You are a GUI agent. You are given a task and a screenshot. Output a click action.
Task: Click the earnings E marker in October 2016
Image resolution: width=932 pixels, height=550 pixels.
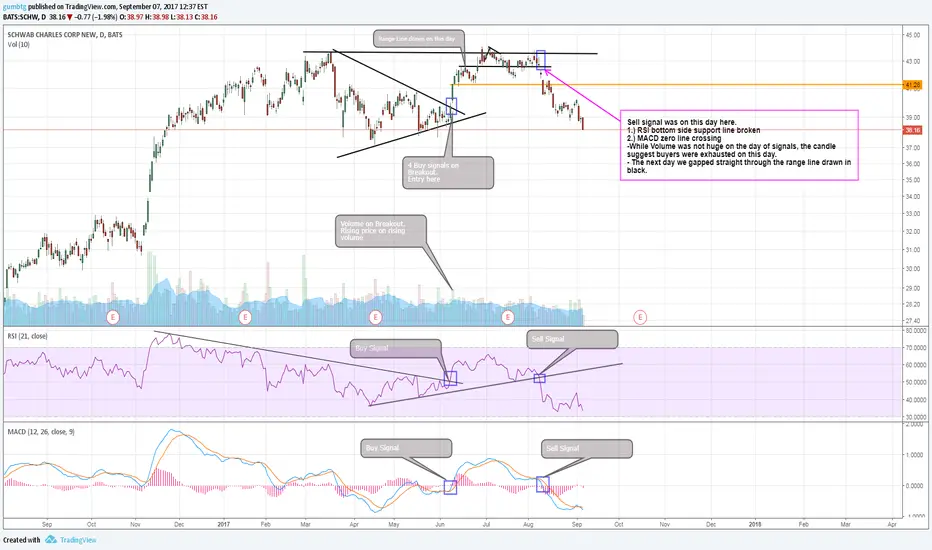pos(113,317)
